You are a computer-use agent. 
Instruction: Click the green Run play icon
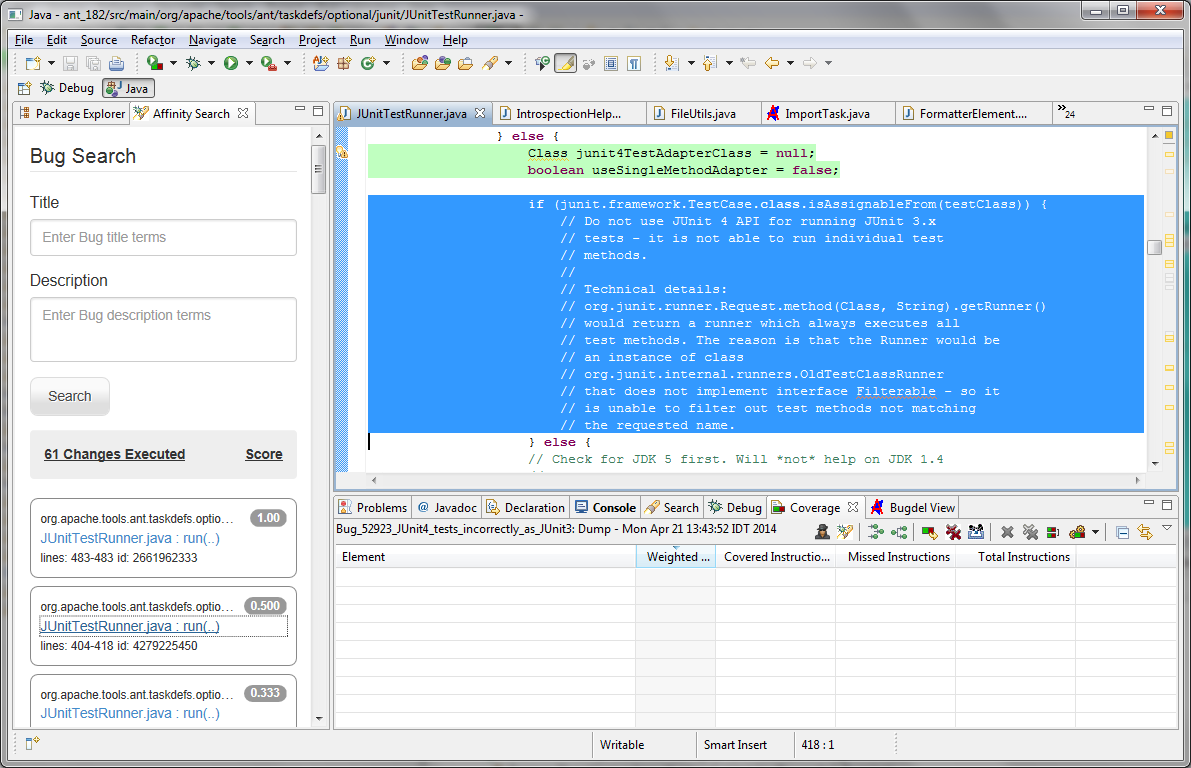click(x=231, y=63)
